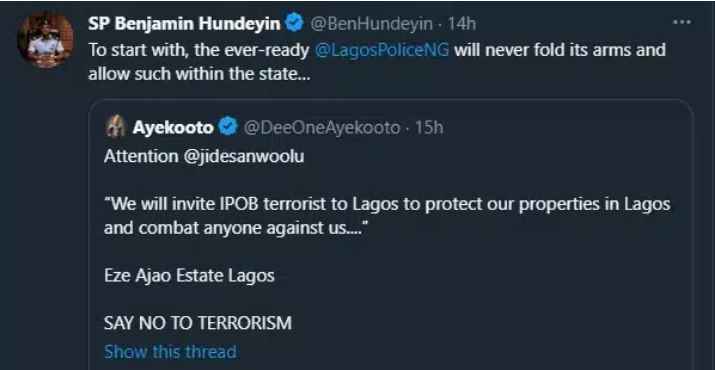Click the Eze Ajao Estate Lagos line
Viewport: 715px width, 370px height.
[189, 276]
